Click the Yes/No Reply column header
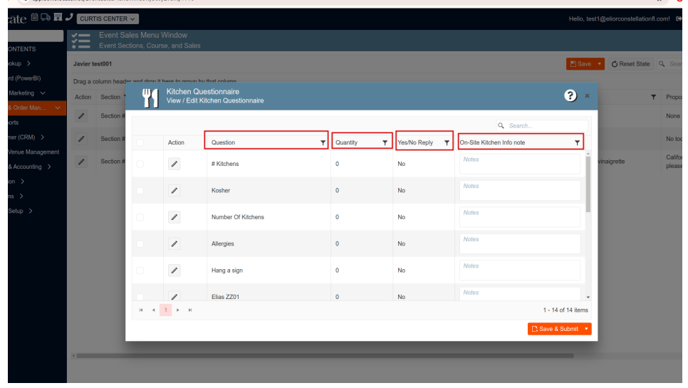Image resolution: width=688 pixels, height=388 pixels. [415, 143]
